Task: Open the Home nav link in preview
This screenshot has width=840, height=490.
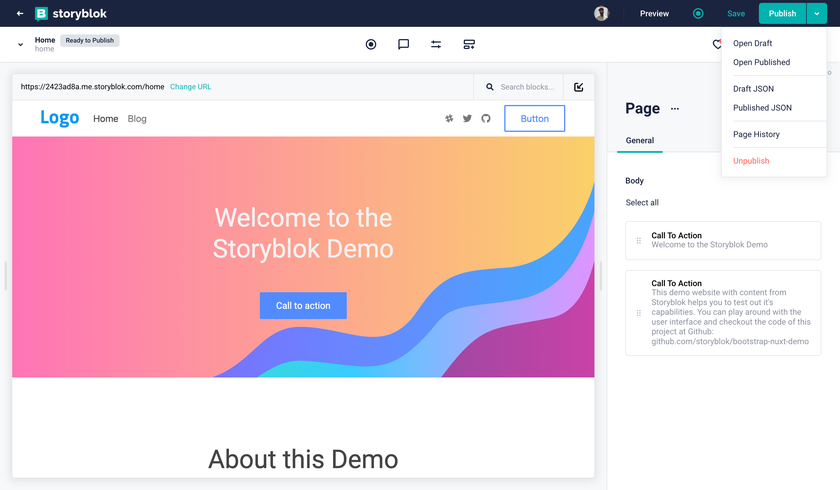Action: (x=106, y=119)
